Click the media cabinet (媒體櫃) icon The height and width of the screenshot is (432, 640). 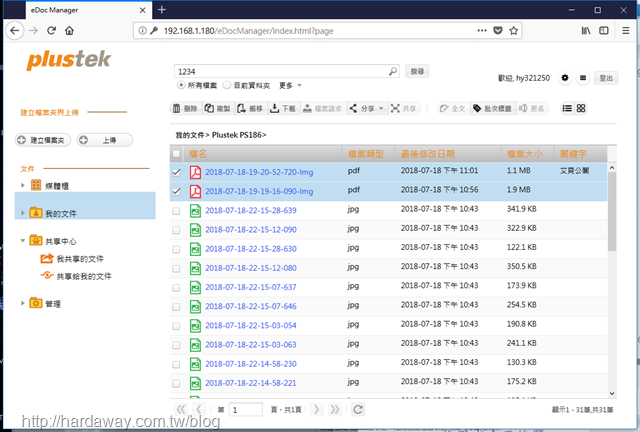[x=36, y=185]
